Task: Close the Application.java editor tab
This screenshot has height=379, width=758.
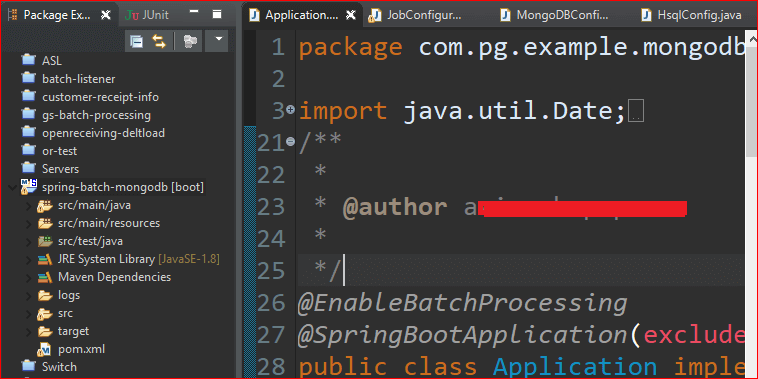Action: point(351,15)
